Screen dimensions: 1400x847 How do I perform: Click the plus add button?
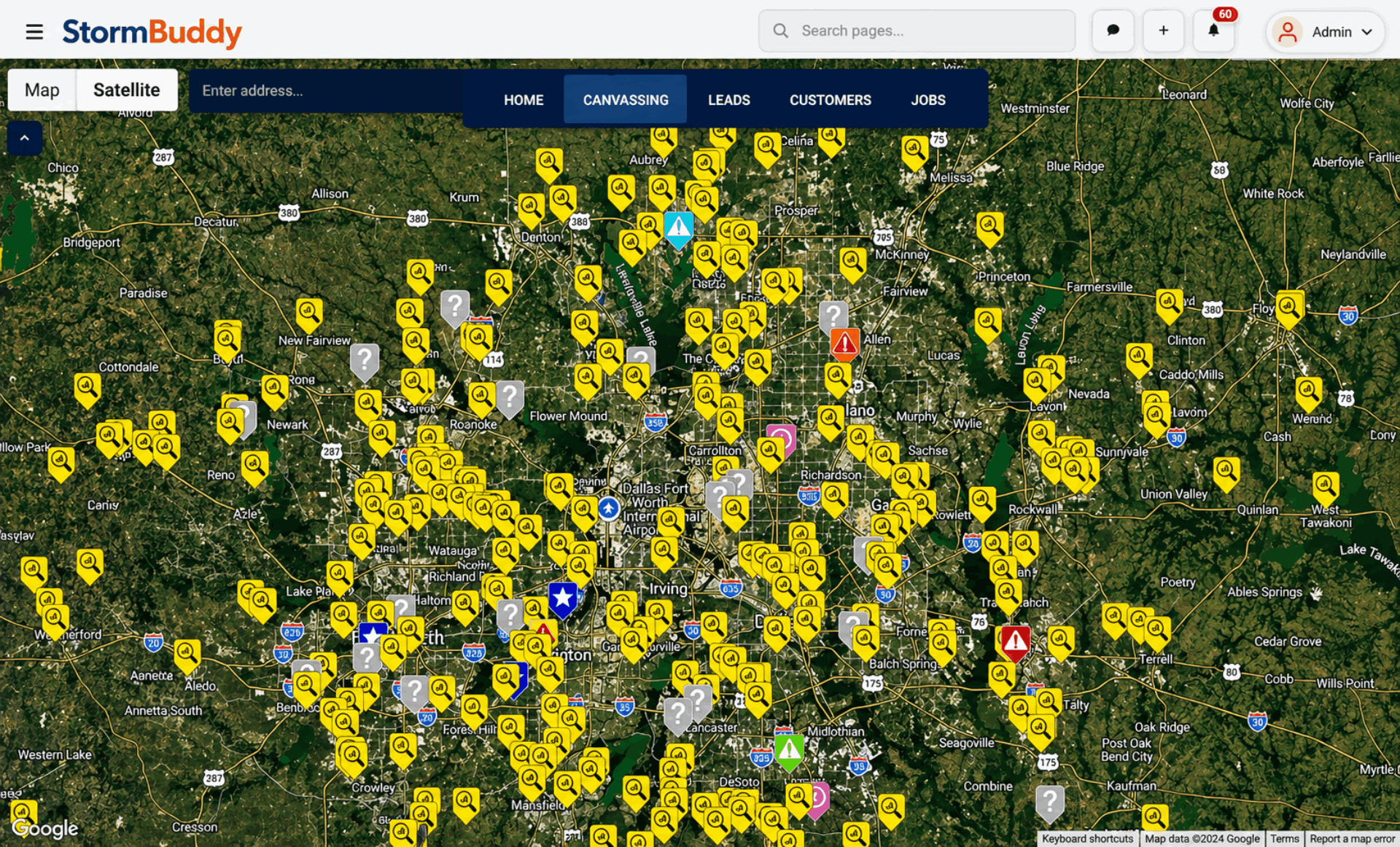[x=1163, y=31]
